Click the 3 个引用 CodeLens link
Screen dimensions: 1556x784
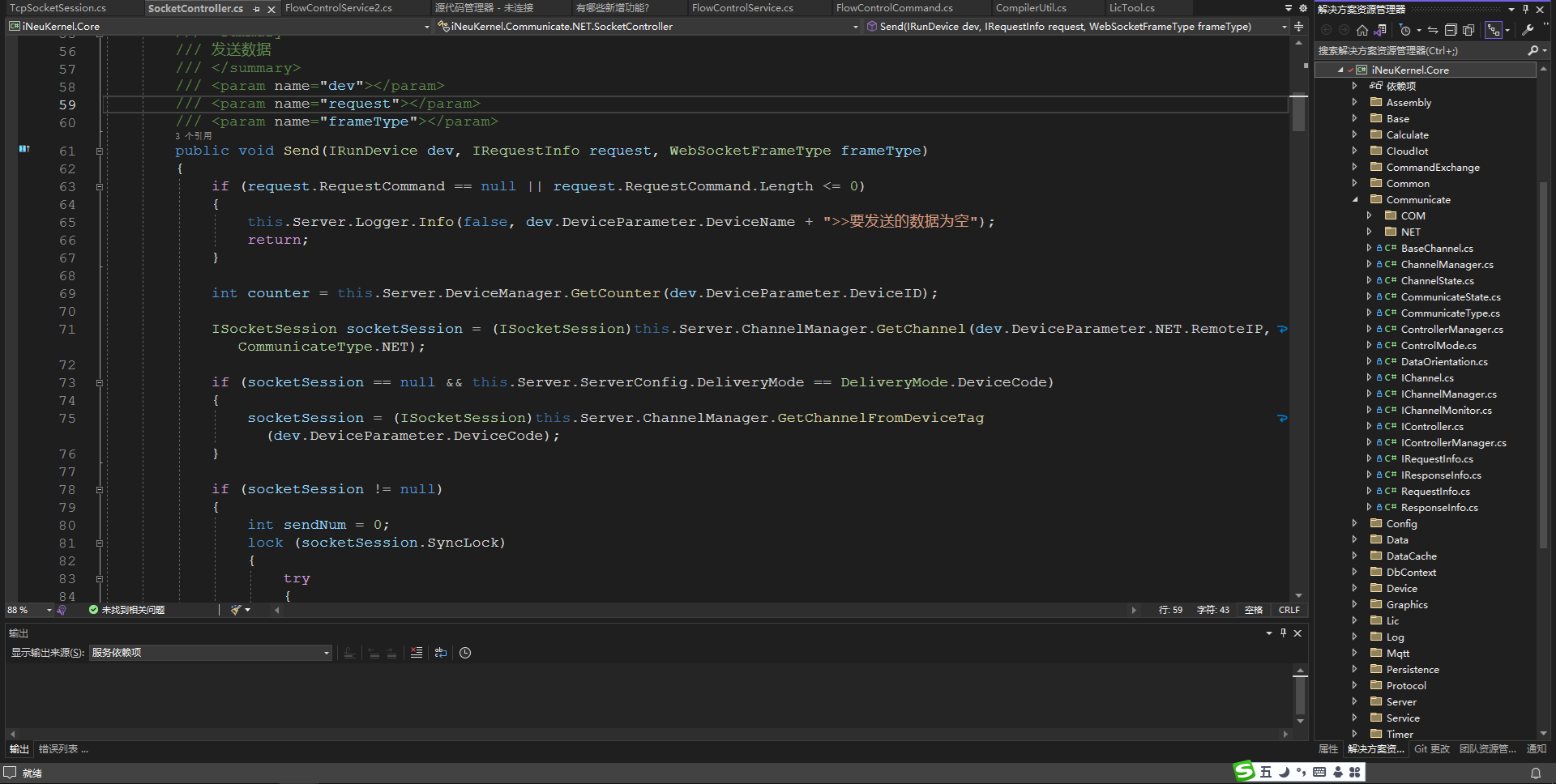tap(193, 136)
